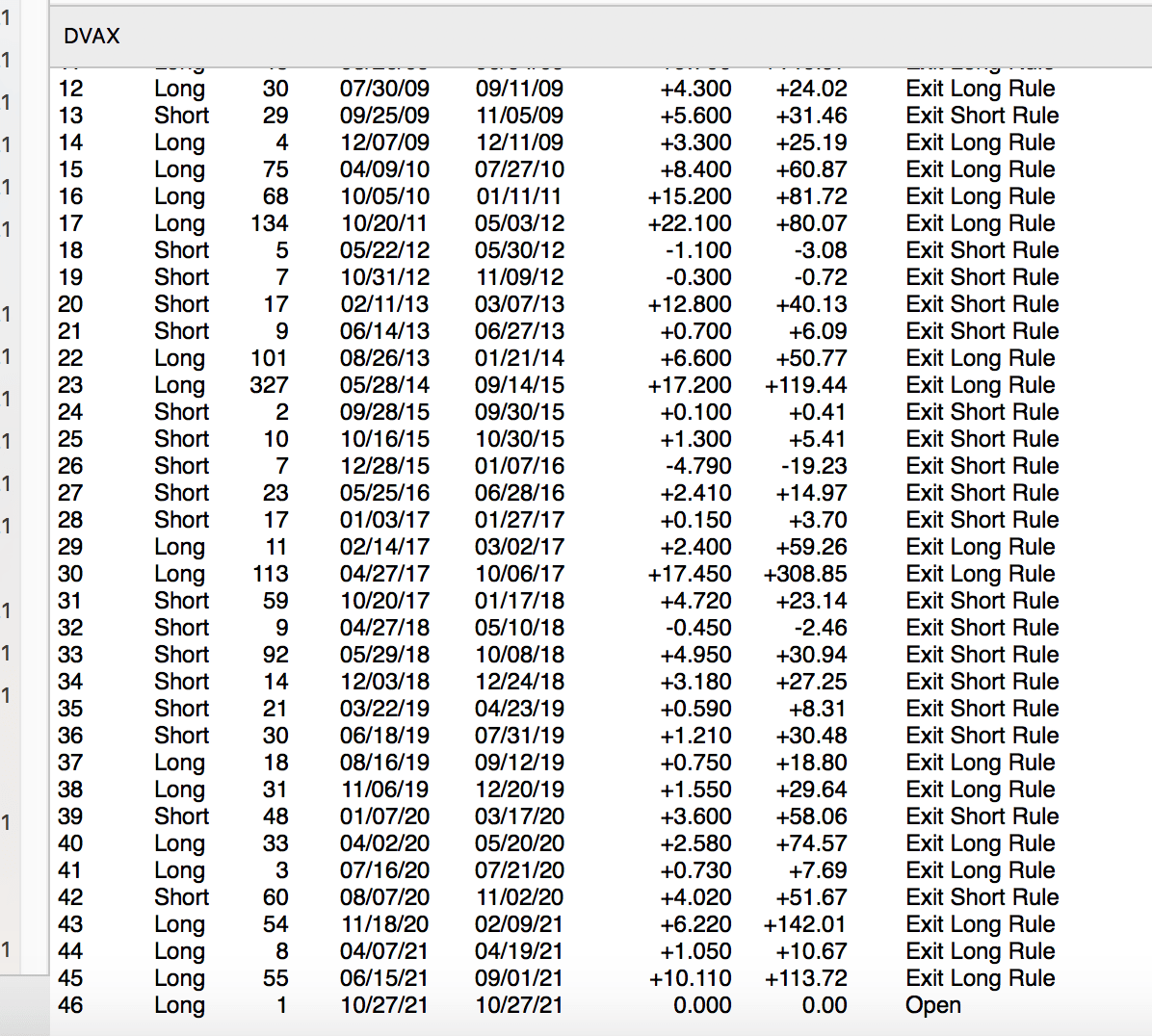Click trade number 23

tap(70, 385)
